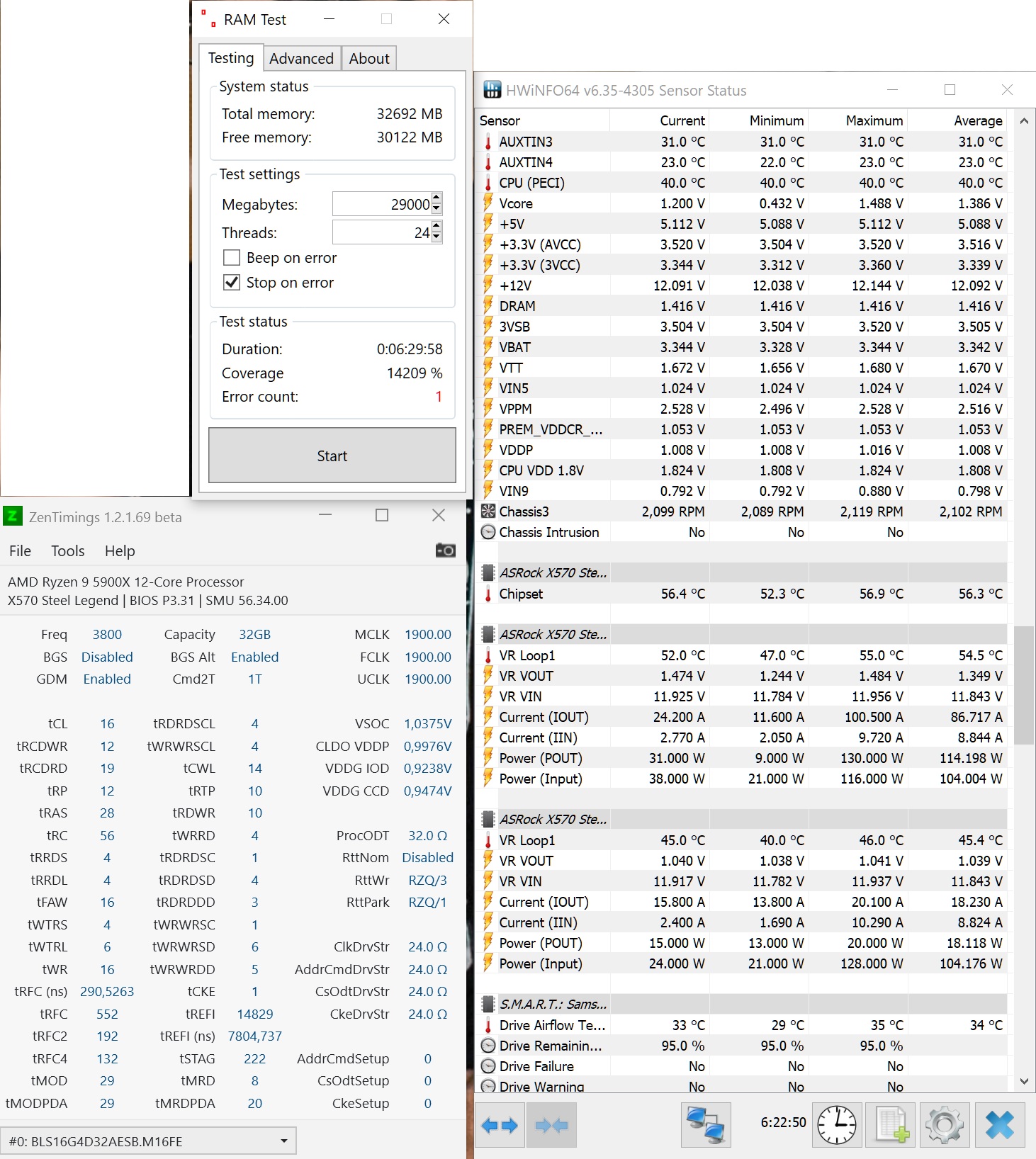This screenshot has width=1036, height=1159.
Task: Increase Megabytes value with up arrow
Action: 437,198
